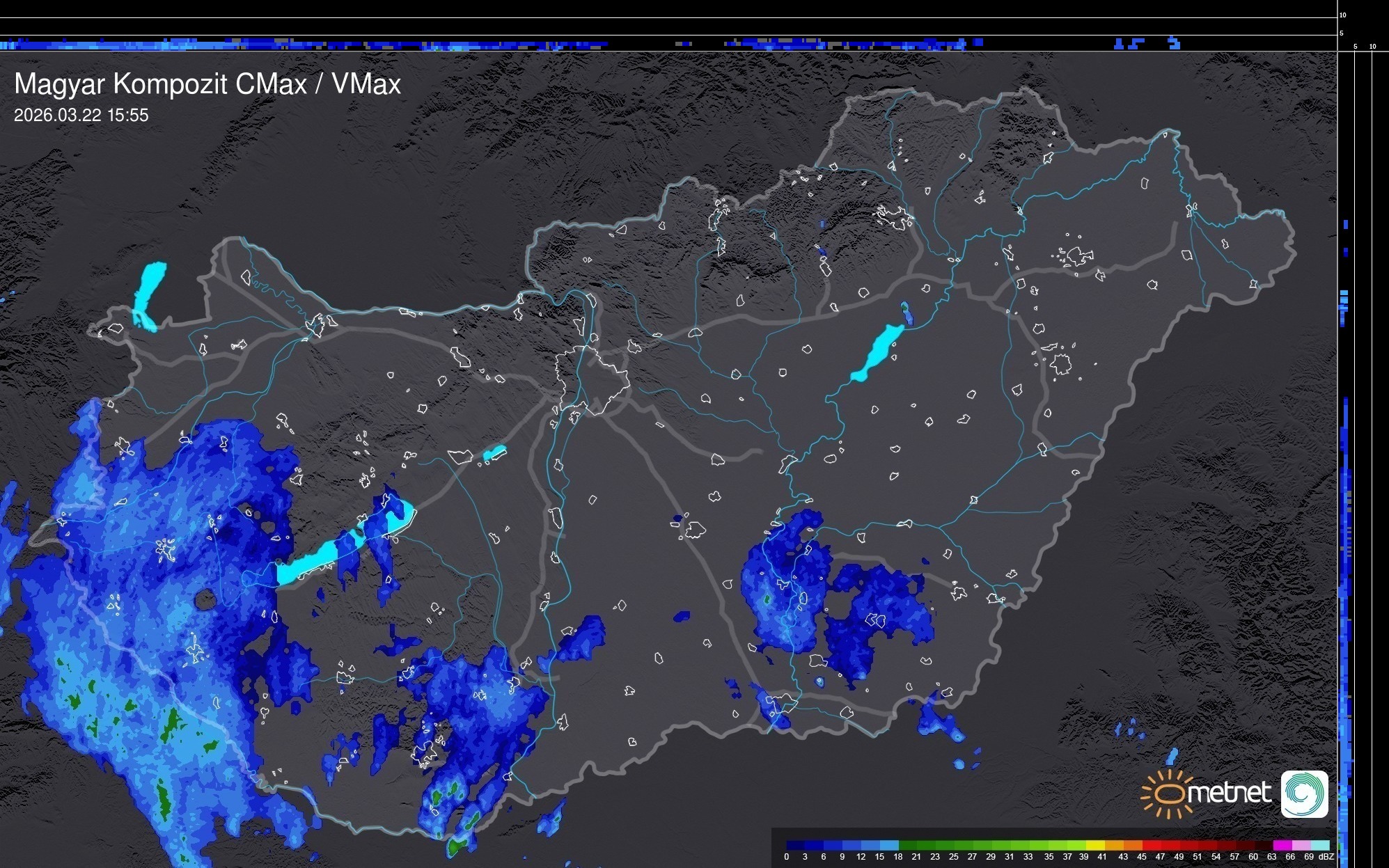Click the Tisza-tó lake shape
The height and width of the screenshot is (868, 1389).
(877, 353)
